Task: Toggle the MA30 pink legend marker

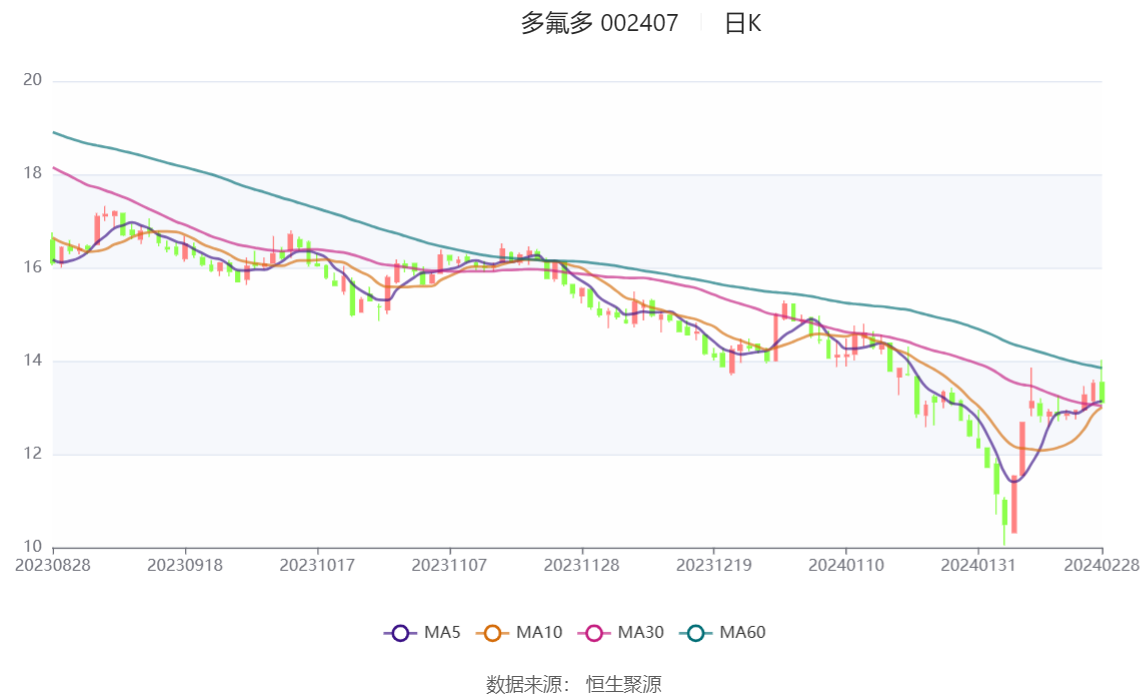Action: click(x=594, y=633)
